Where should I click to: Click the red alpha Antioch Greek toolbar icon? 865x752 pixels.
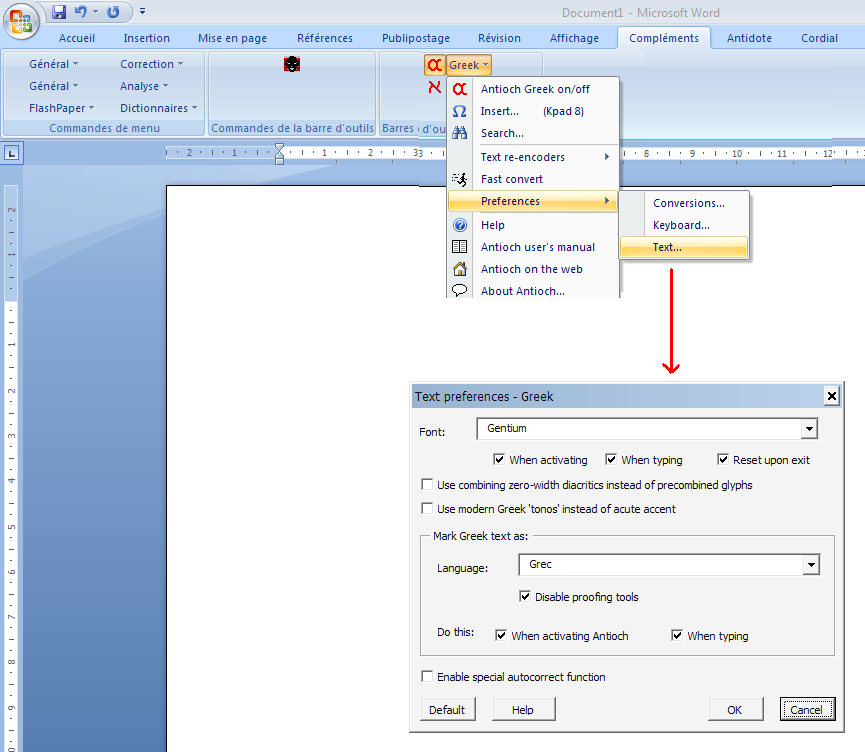coord(435,65)
